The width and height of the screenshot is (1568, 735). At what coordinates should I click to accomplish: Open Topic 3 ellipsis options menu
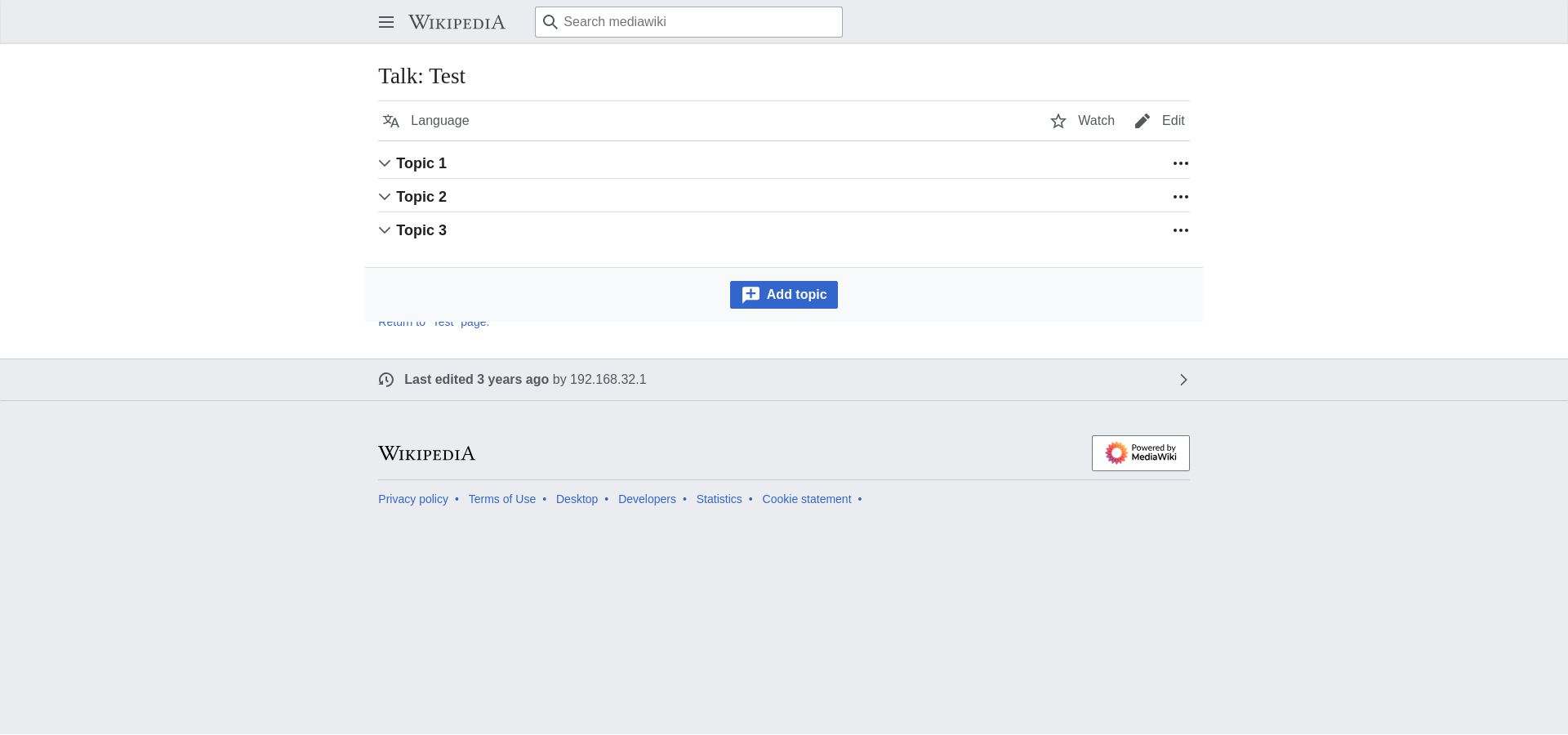[x=1181, y=230]
